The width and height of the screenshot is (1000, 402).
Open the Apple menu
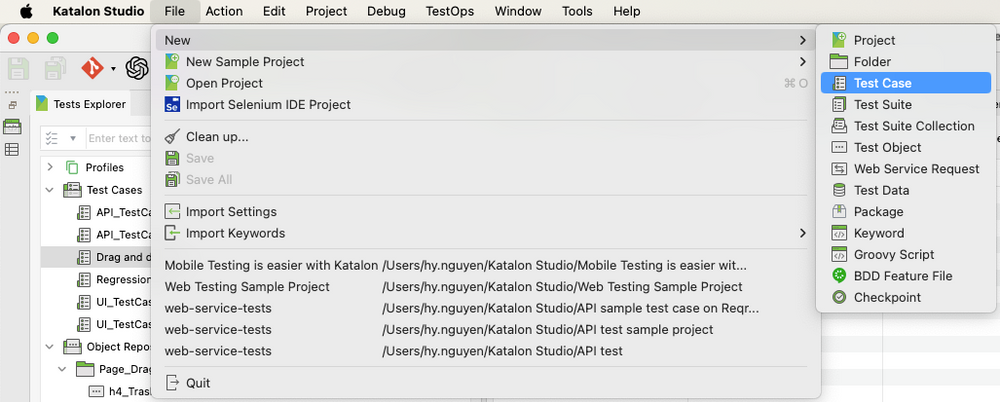pos(26,11)
